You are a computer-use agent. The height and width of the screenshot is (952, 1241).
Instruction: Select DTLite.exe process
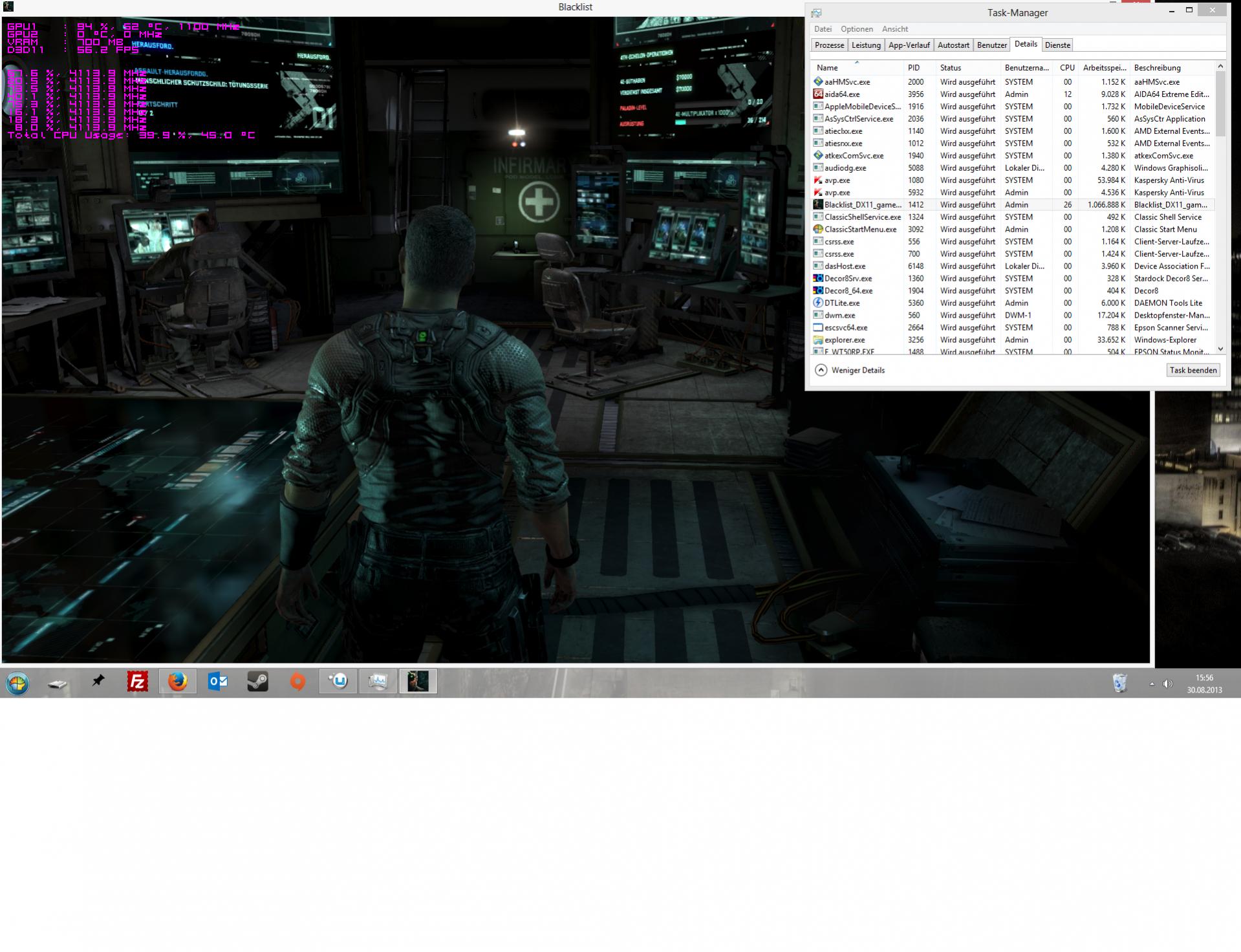pos(1013,303)
